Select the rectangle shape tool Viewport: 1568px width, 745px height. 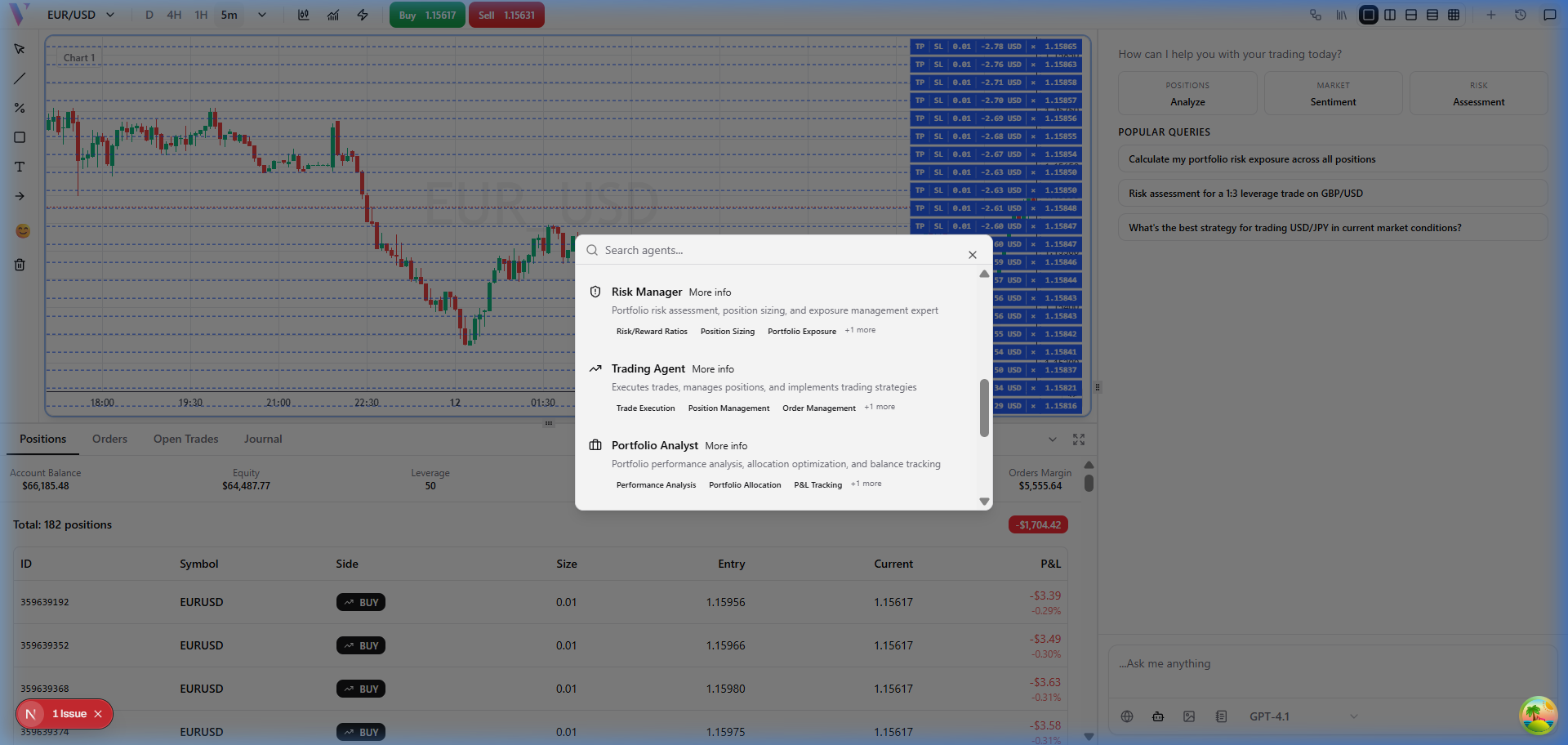click(20, 137)
